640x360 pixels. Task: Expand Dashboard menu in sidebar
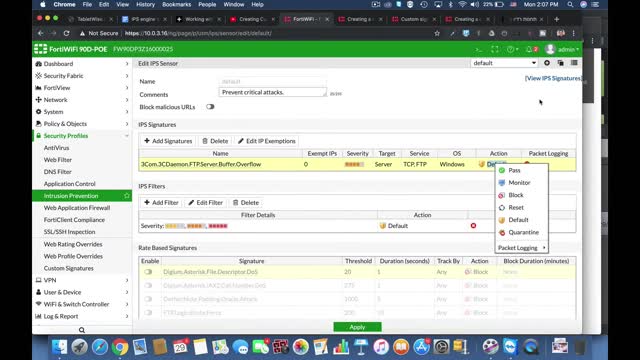click(82, 64)
